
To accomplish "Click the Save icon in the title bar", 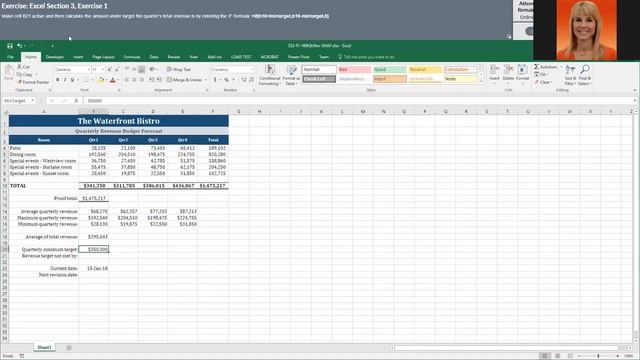I will (x=10, y=46).
